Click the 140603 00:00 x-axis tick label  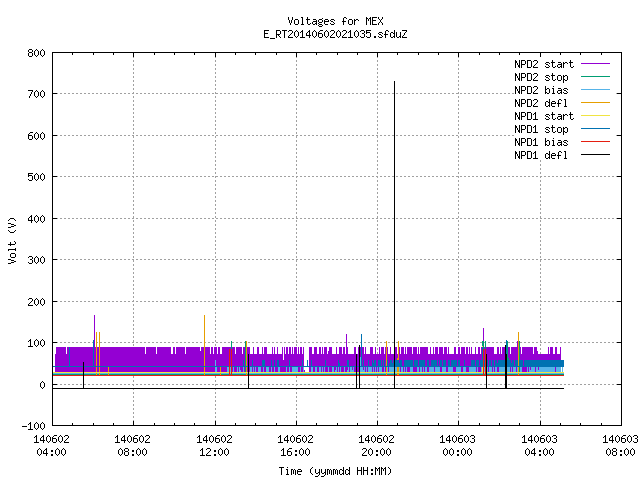[x=457, y=446]
